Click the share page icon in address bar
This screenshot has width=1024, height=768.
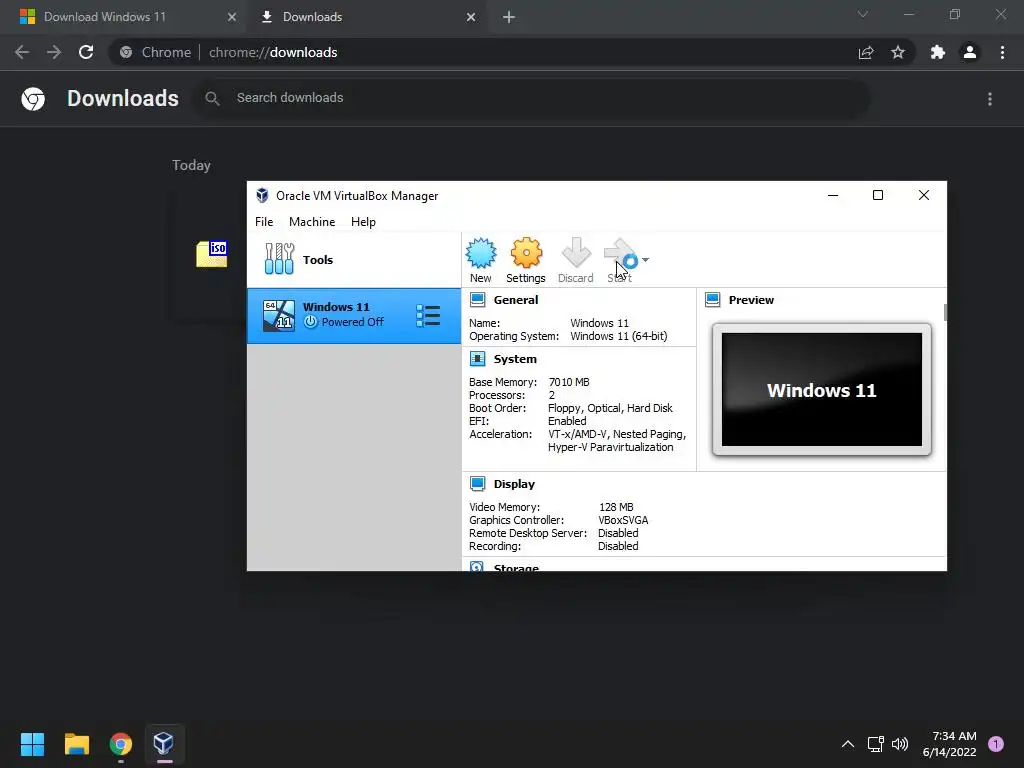tap(866, 52)
